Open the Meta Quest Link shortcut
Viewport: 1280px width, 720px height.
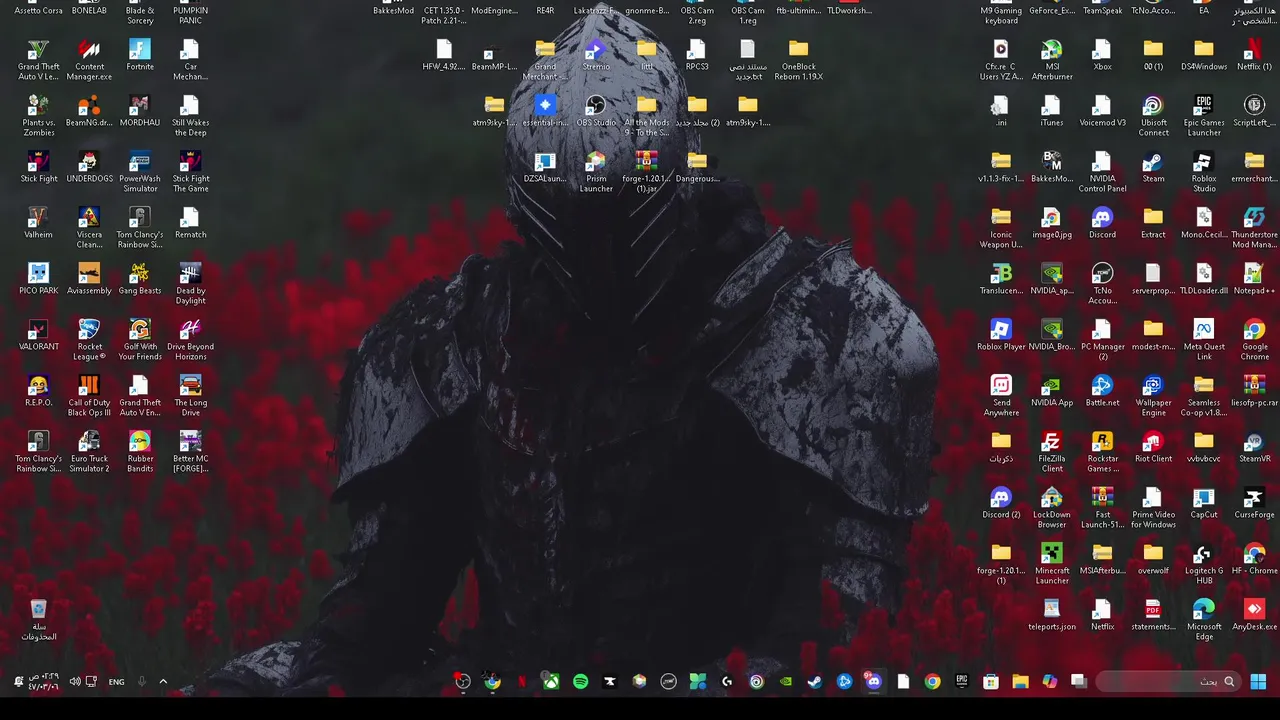click(1204, 340)
